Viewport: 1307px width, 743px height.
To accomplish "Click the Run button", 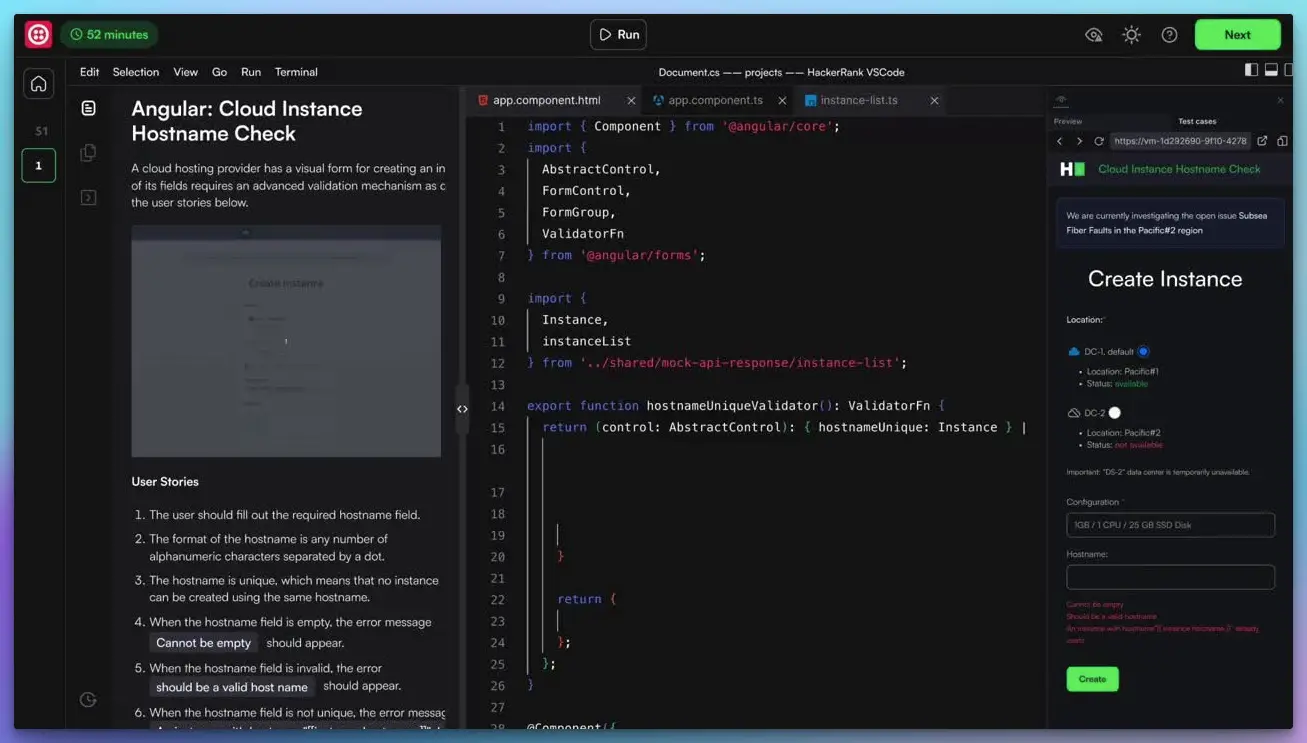I will 617,34.
